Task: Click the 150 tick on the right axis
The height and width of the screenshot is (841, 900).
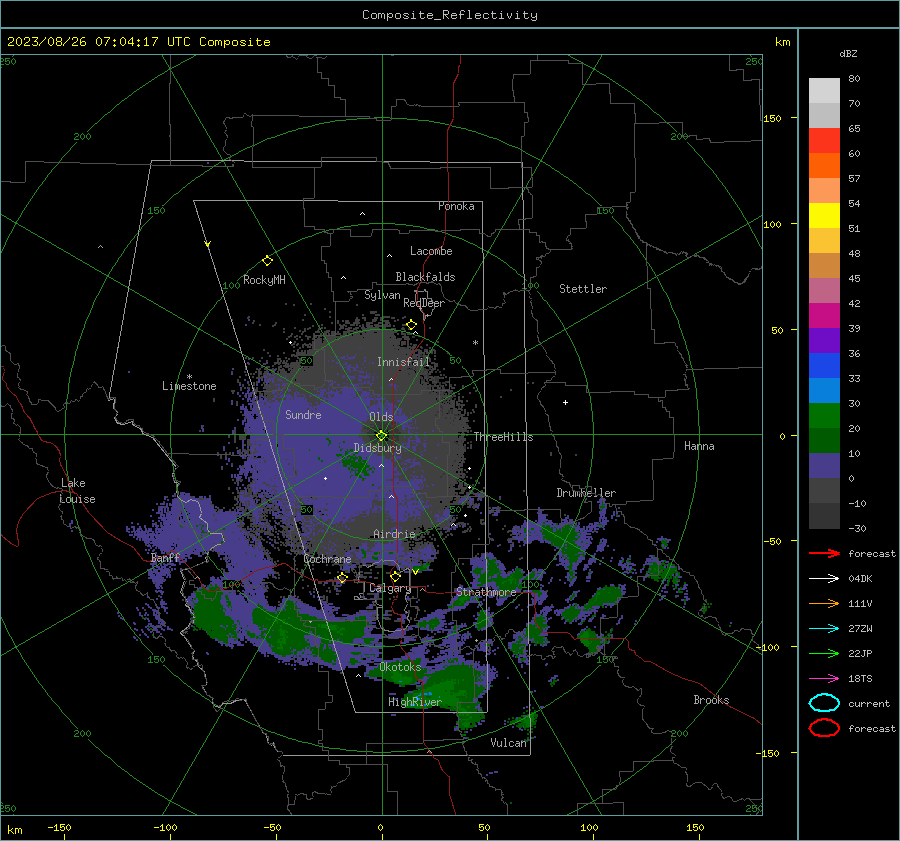Action: pos(773,118)
